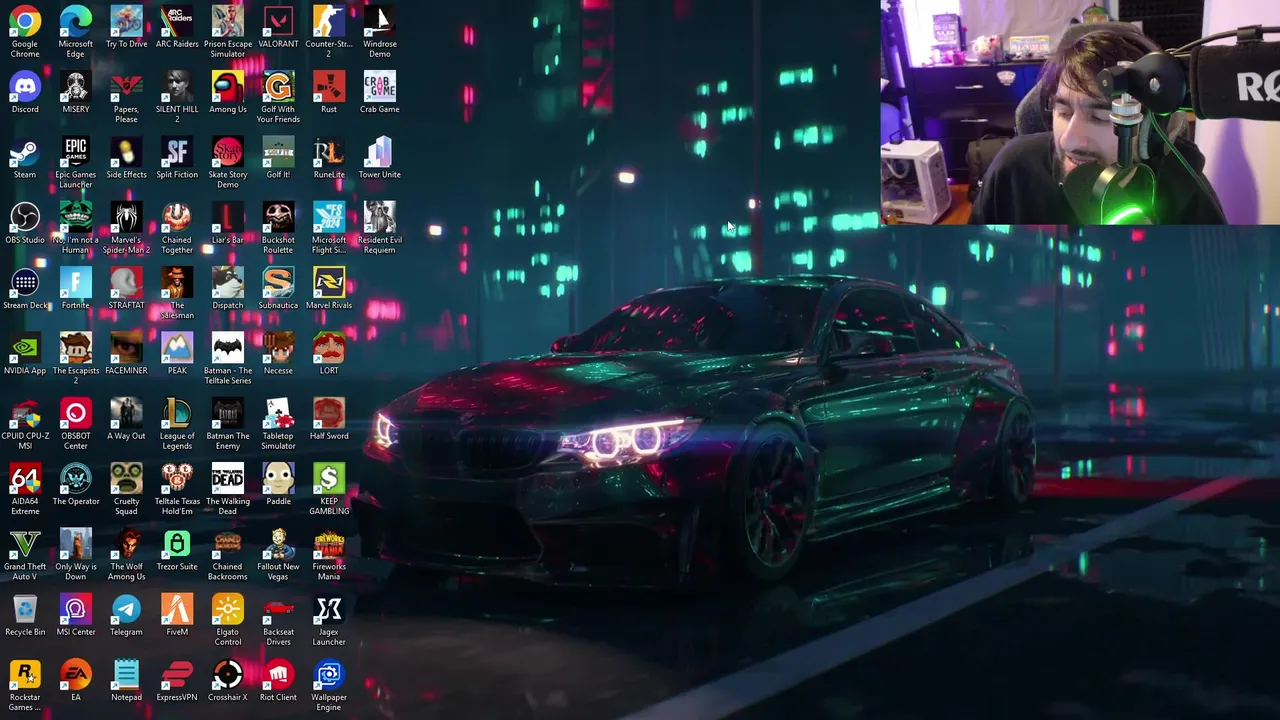Click the League of Legends icon
1280x720 pixels.
pyautogui.click(x=177, y=413)
